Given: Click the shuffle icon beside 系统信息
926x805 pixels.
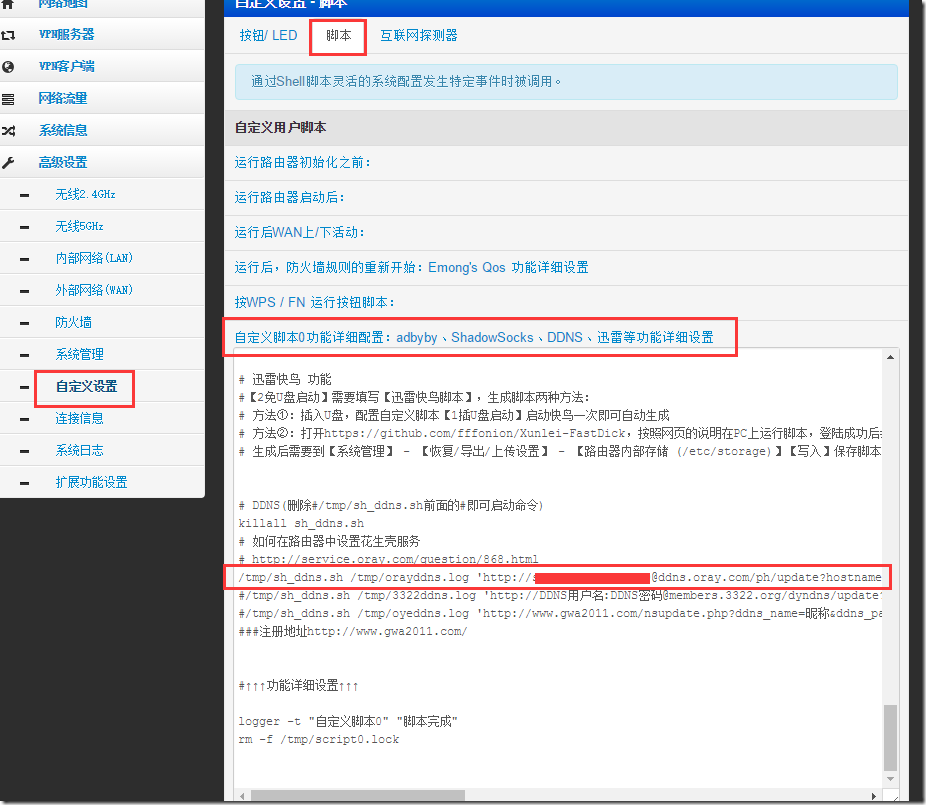Looking at the screenshot, I should coord(8,131).
